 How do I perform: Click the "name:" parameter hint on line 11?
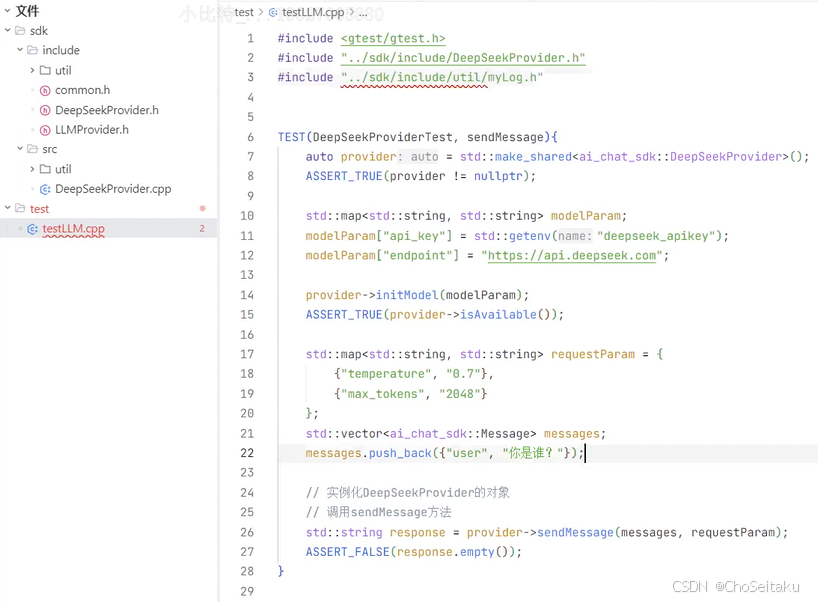[x=575, y=236]
